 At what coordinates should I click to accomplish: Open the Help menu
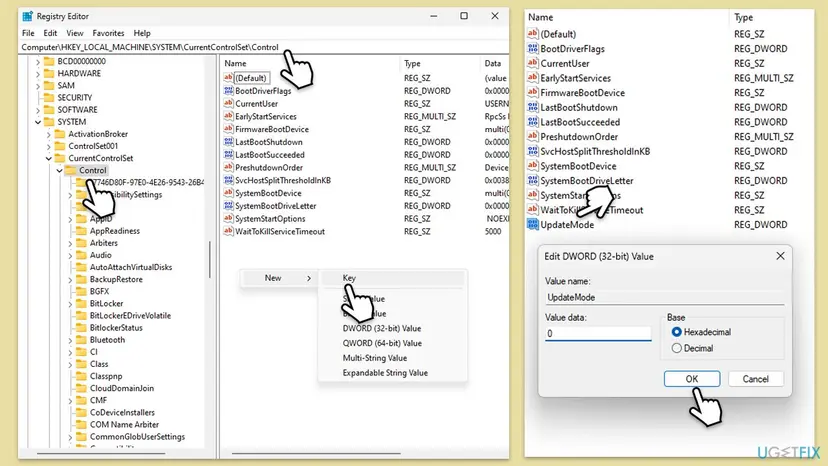tap(142, 33)
